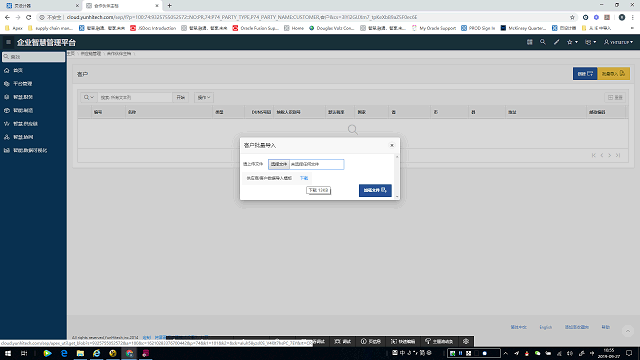Click the reset button at report top right
The height and width of the screenshot is (360, 640).
click(x=615, y=98)
